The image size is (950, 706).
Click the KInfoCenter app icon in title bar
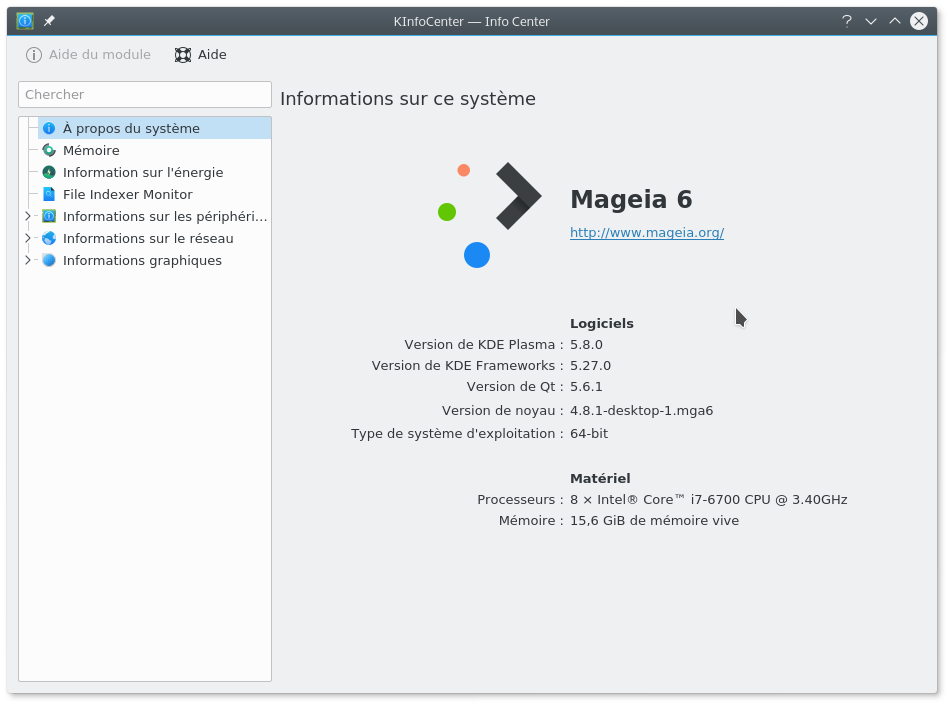click(x=25, y=21)
